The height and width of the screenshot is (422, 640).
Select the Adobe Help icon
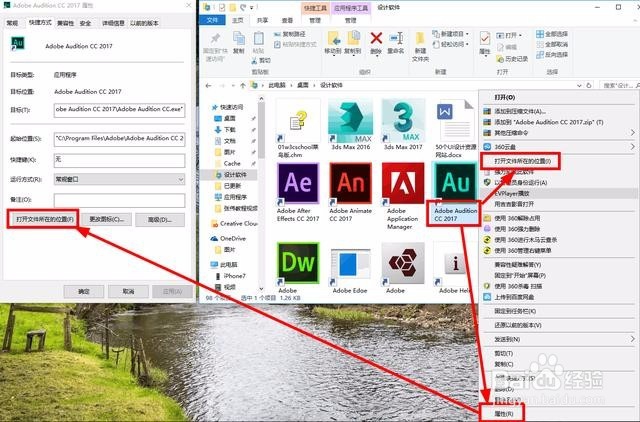(x=455, y=264)
